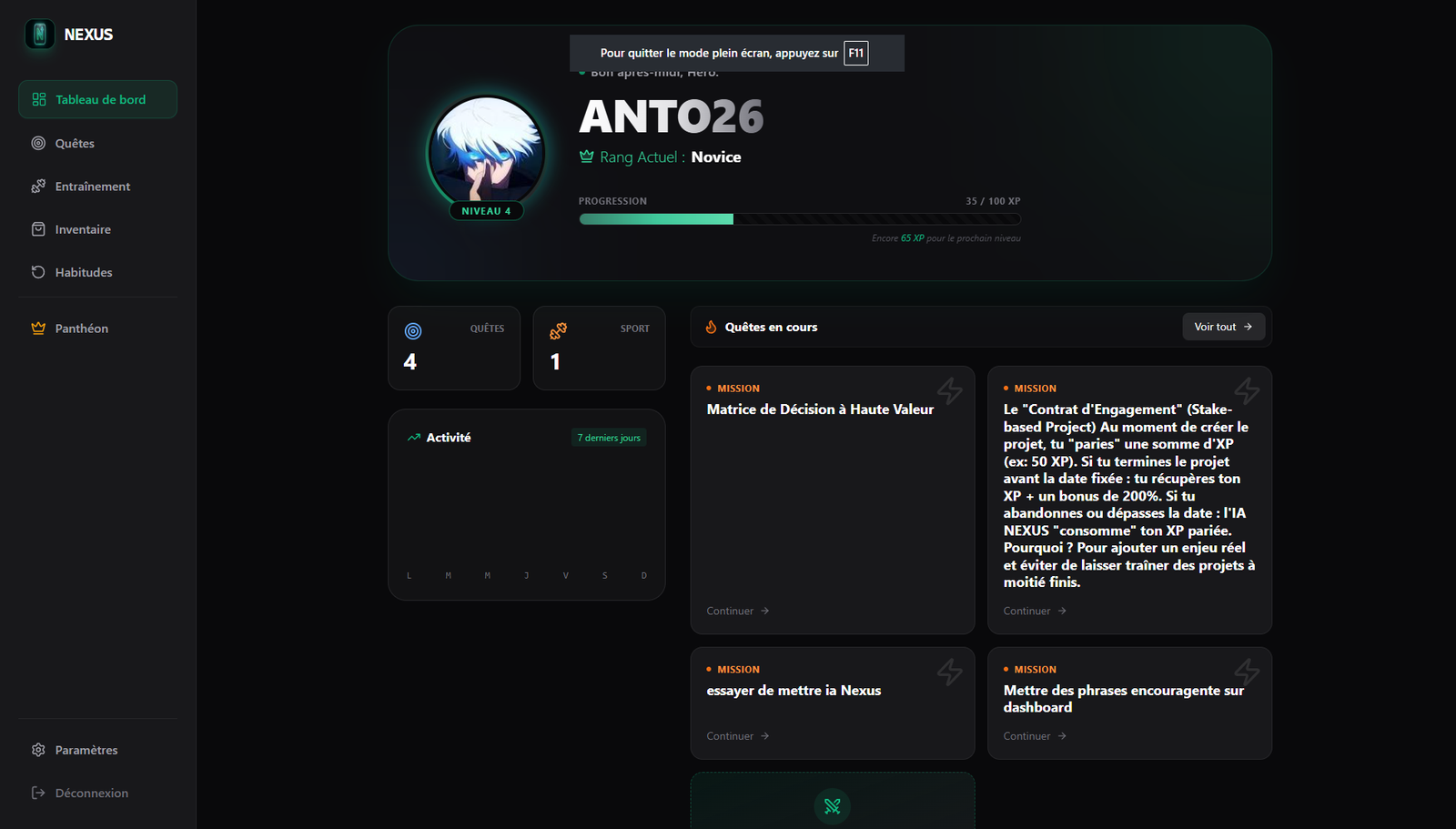The image size is (1456, 829).
Task: Click the Déconnexion logout icon
Action: [37, 793]
